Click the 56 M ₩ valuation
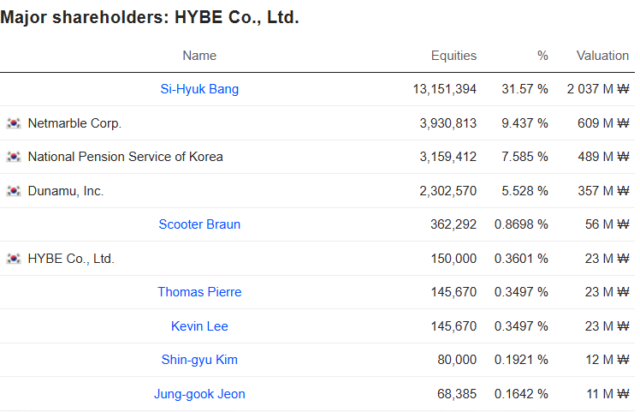 pyautogui.click(x=607, y=225)
